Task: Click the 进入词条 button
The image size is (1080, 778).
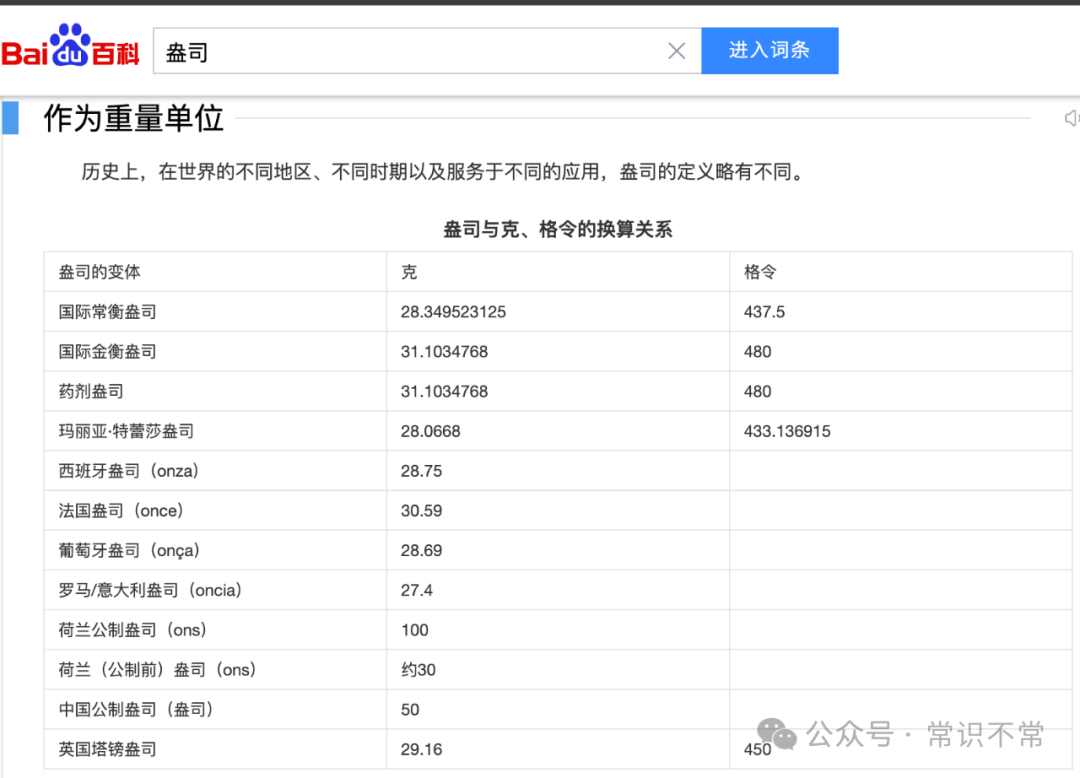Action: pyautogui.click(x=769, y=50)
